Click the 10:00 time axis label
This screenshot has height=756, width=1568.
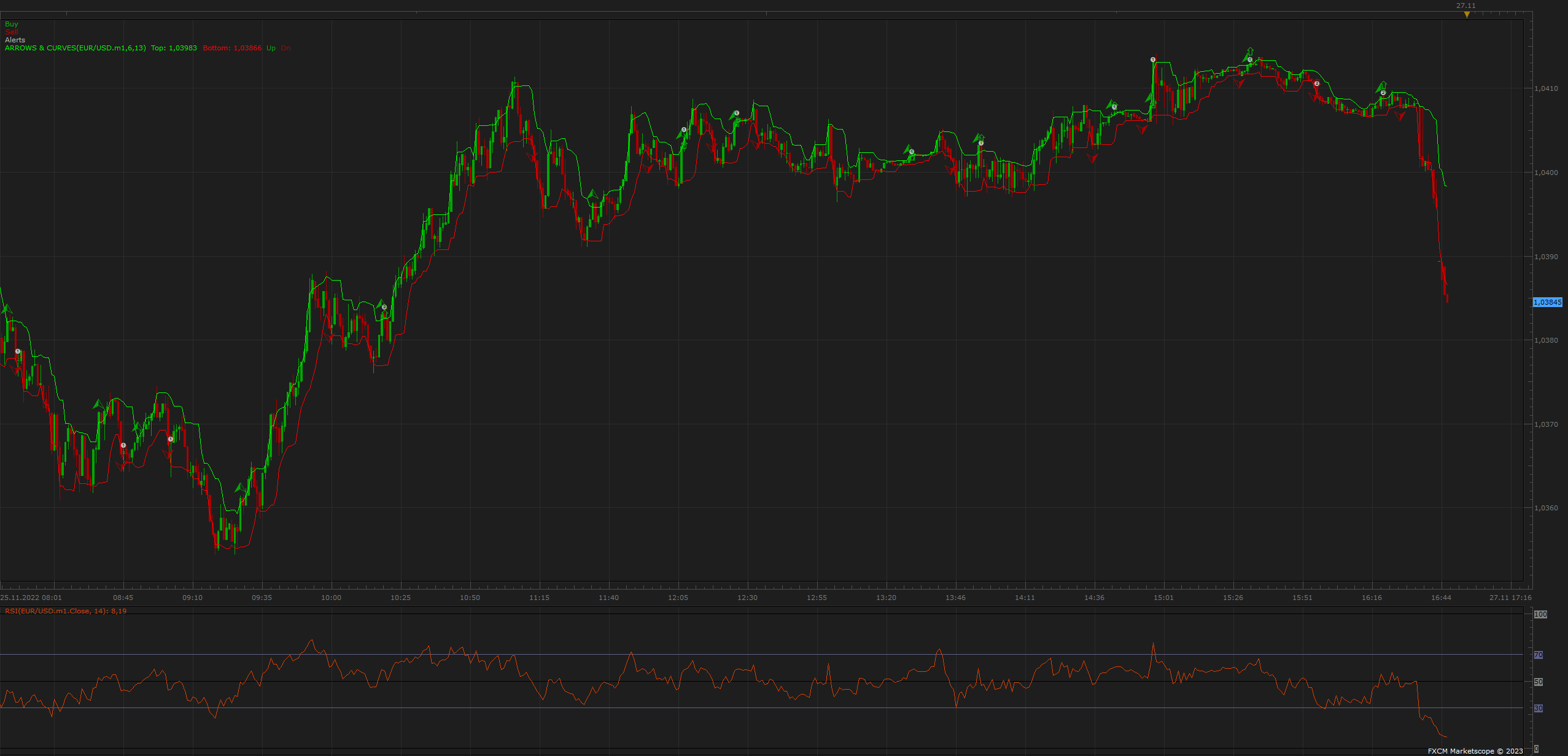click(331, 598)
